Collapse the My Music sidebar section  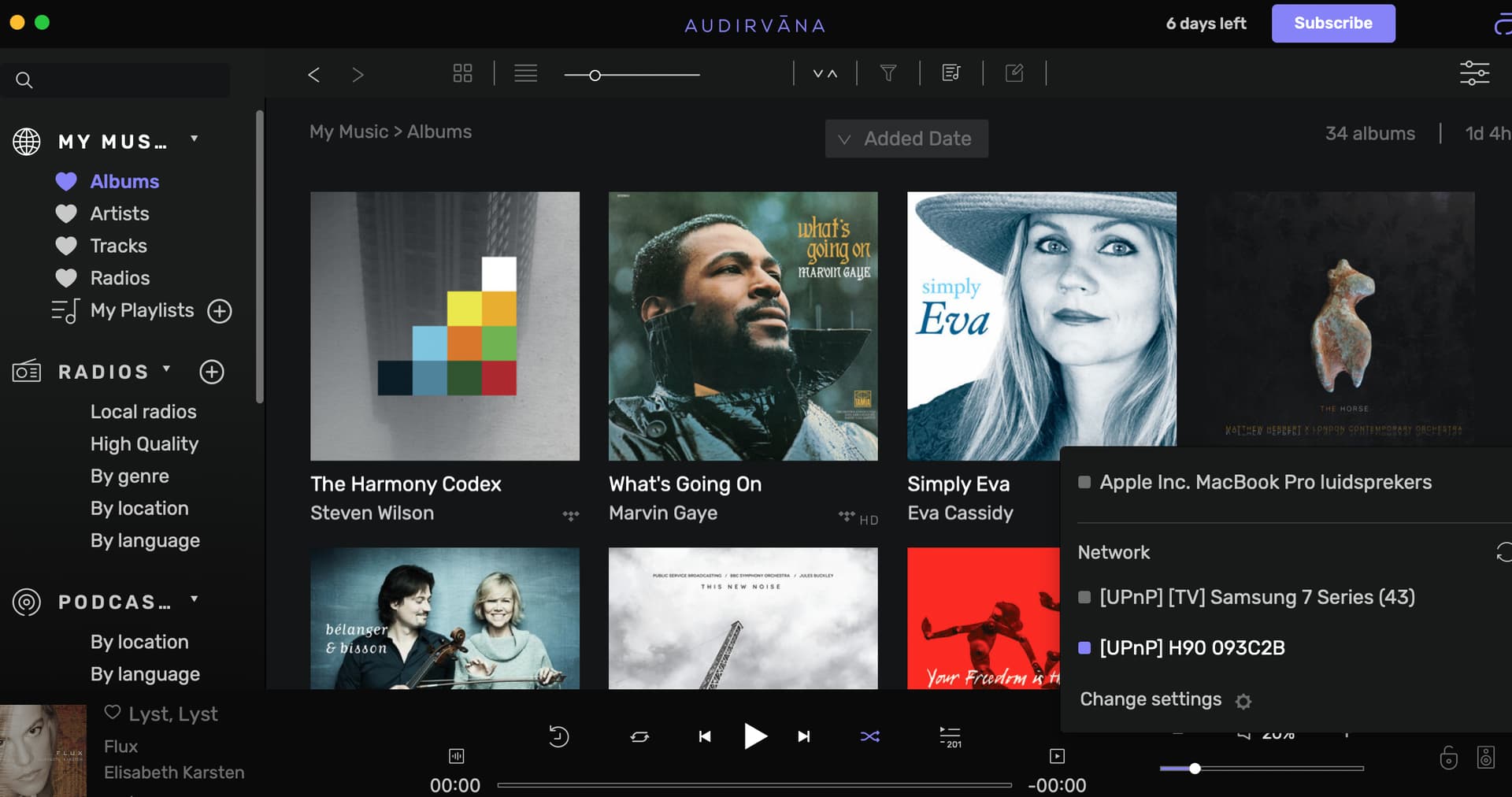tap(194, 139)
